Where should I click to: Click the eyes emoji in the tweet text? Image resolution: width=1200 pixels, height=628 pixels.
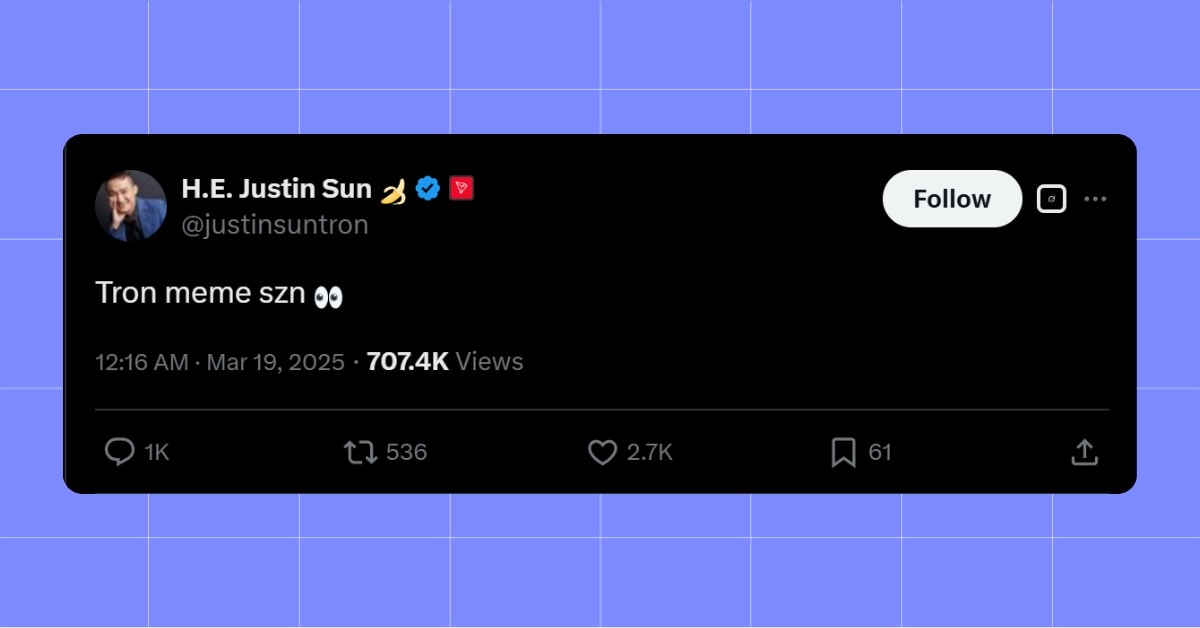(330, 293)
